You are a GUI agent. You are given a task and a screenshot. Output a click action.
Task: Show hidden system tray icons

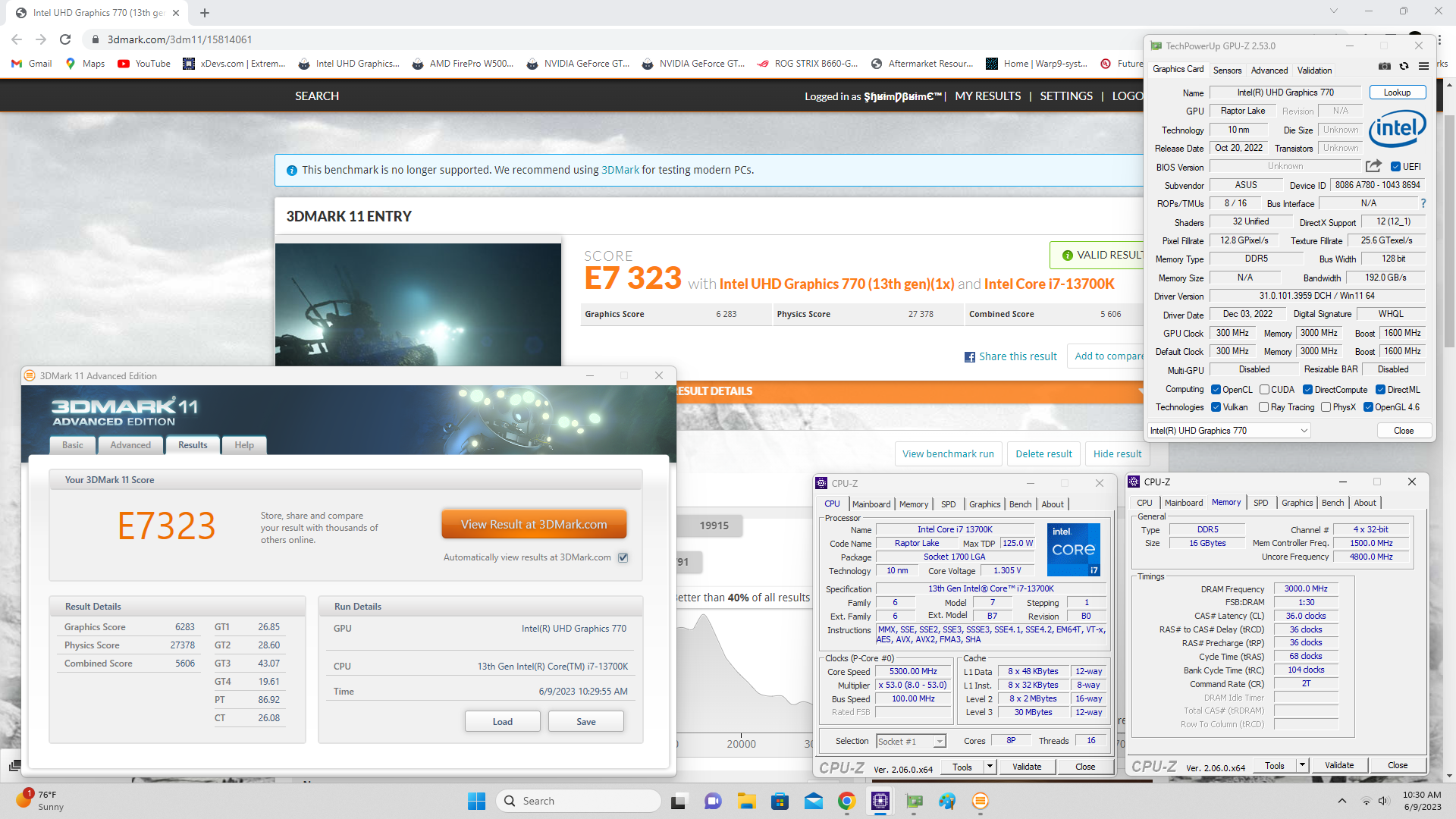(x=1342, y=801)
